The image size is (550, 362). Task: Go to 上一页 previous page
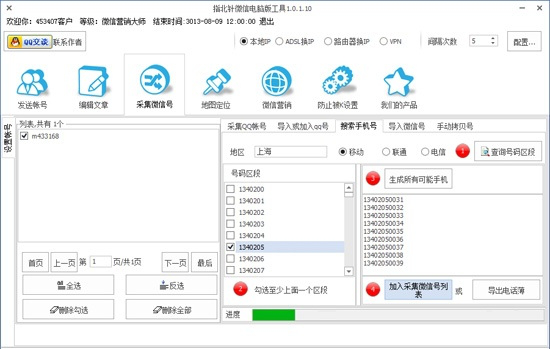(x=64, y=262)
